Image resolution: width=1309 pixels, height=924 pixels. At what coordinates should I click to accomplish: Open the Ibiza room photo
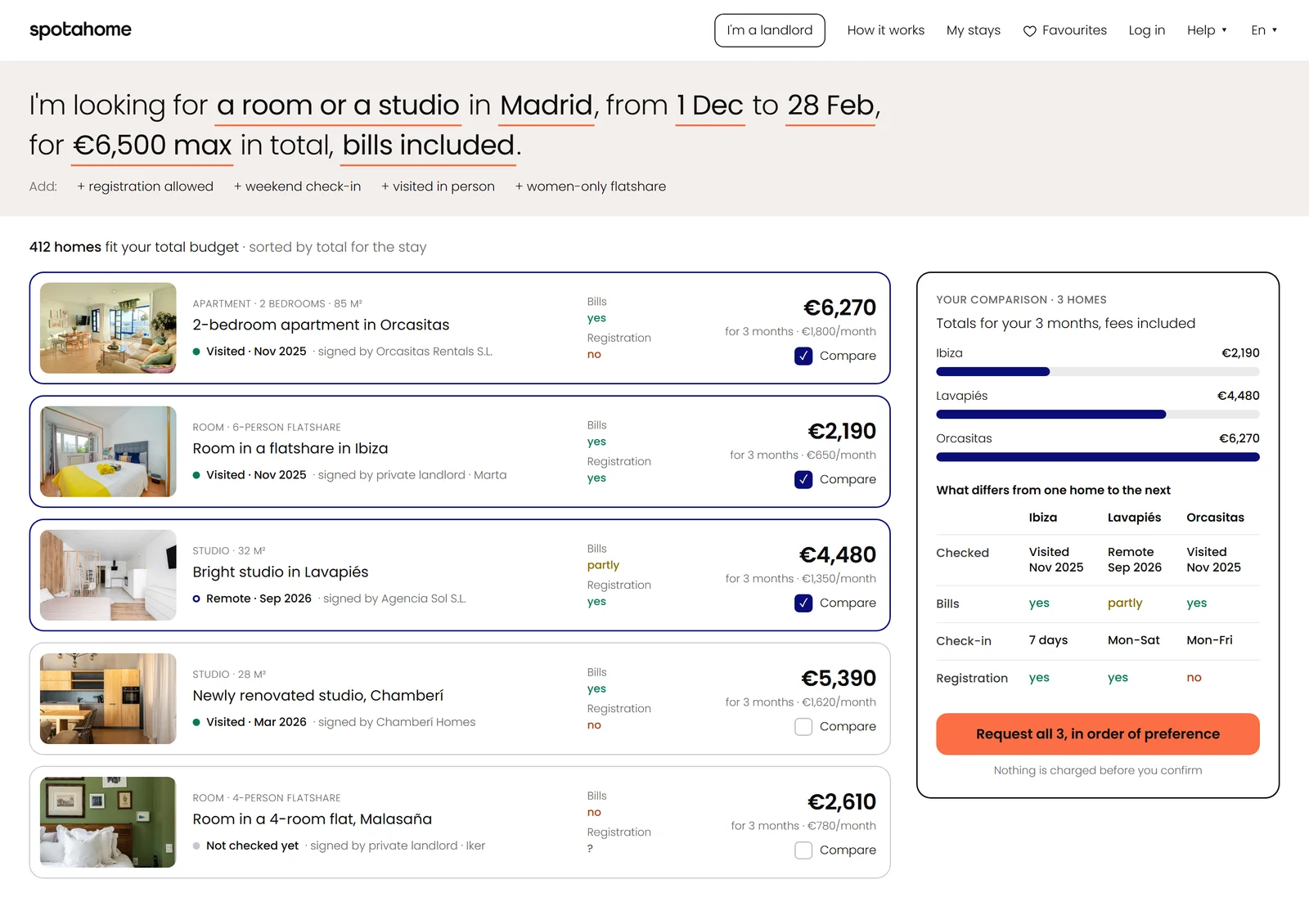click(108, 451)
